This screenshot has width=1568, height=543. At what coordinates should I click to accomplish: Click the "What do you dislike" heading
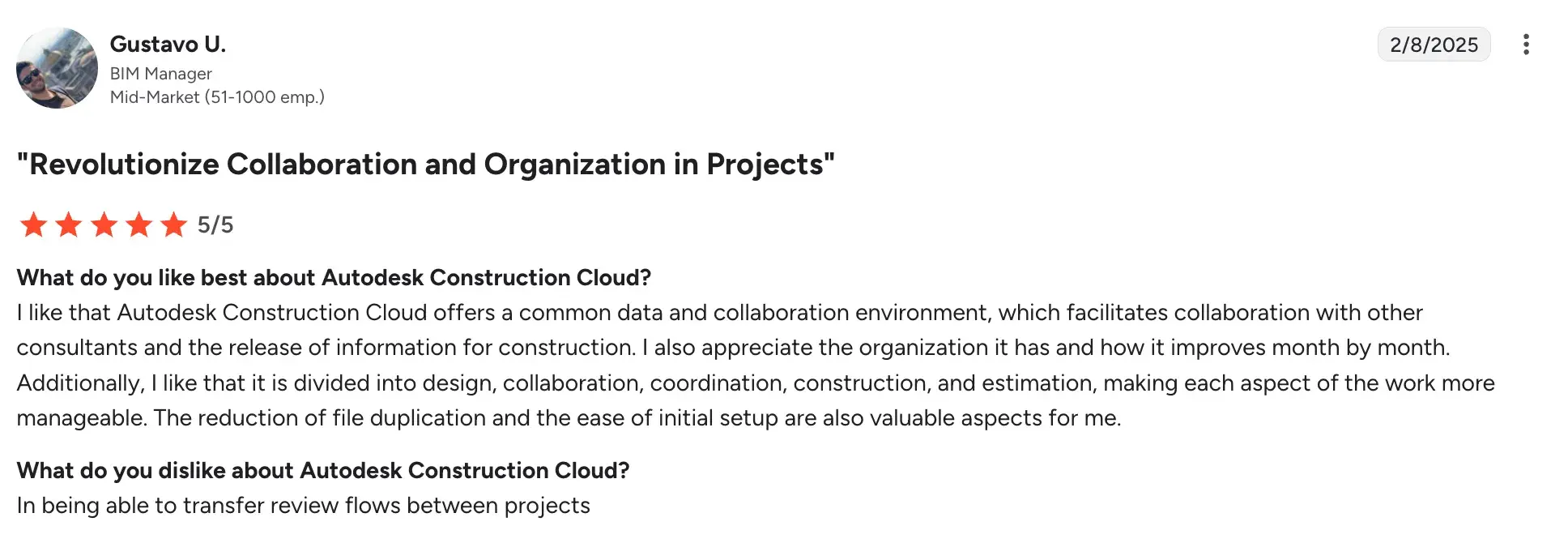323,471
